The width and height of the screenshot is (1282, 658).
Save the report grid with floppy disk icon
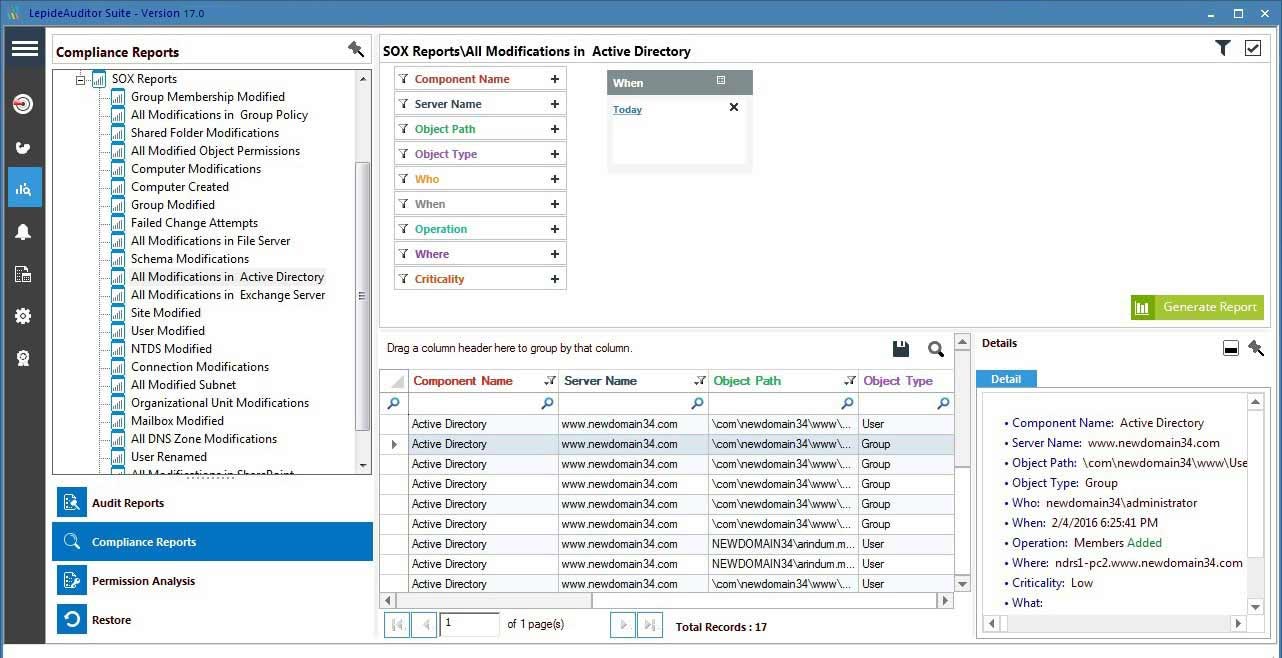(900, 349)
